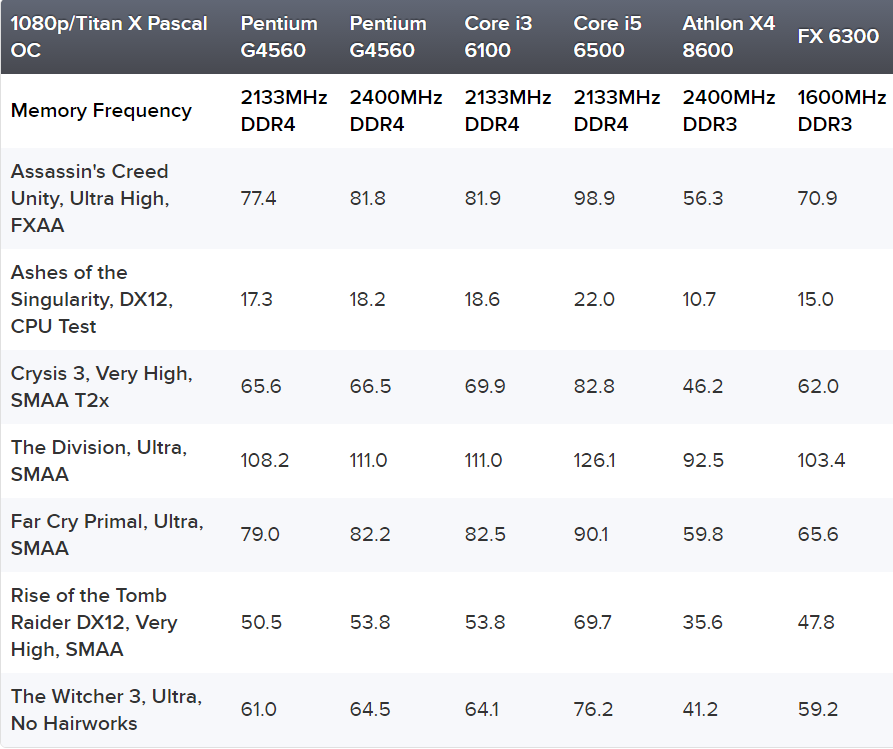
Task: Click the FX 6300 column header
Action: pos(838,37)
